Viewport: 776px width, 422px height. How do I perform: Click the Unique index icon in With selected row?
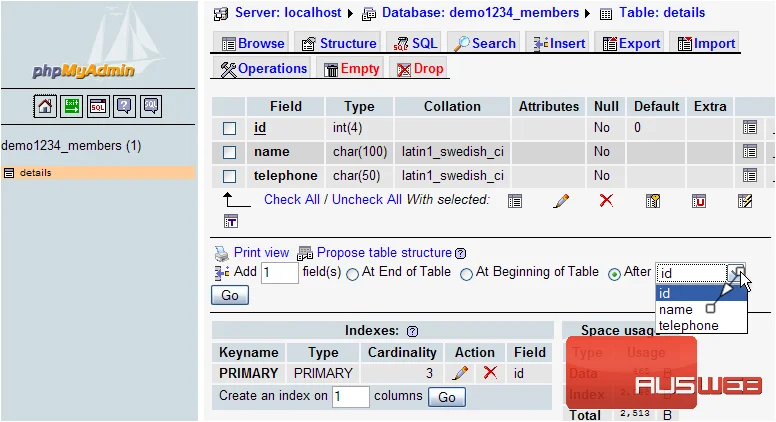(x=699, y=201)
